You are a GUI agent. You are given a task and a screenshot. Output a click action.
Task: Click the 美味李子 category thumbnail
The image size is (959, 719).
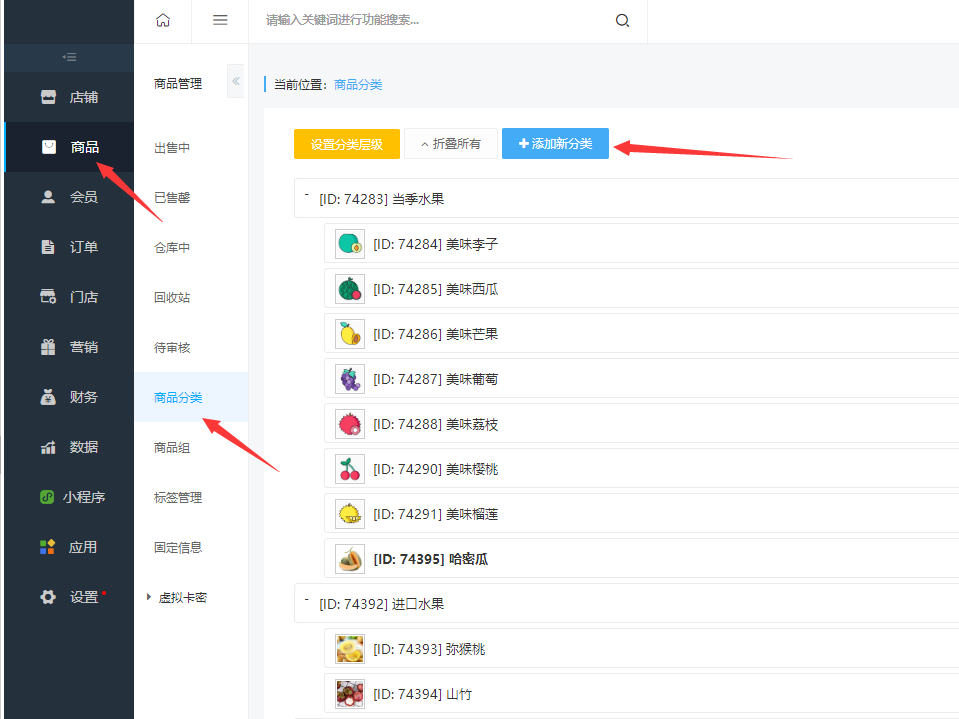coord(350,244)
